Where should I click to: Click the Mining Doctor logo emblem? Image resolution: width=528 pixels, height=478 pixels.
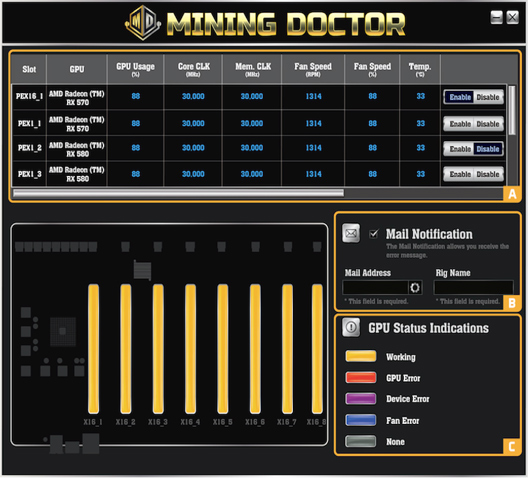(x=143, y=23)
